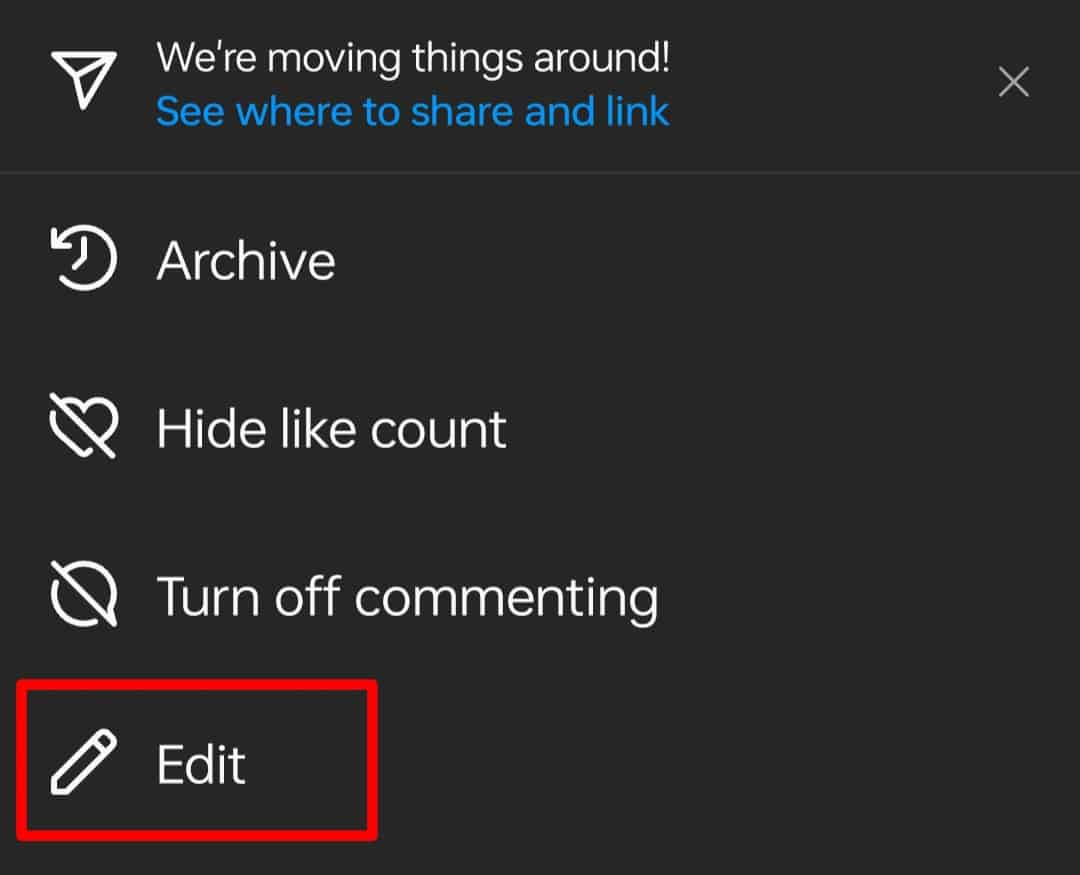Click the divider line below the banner

tap(540, 173)
